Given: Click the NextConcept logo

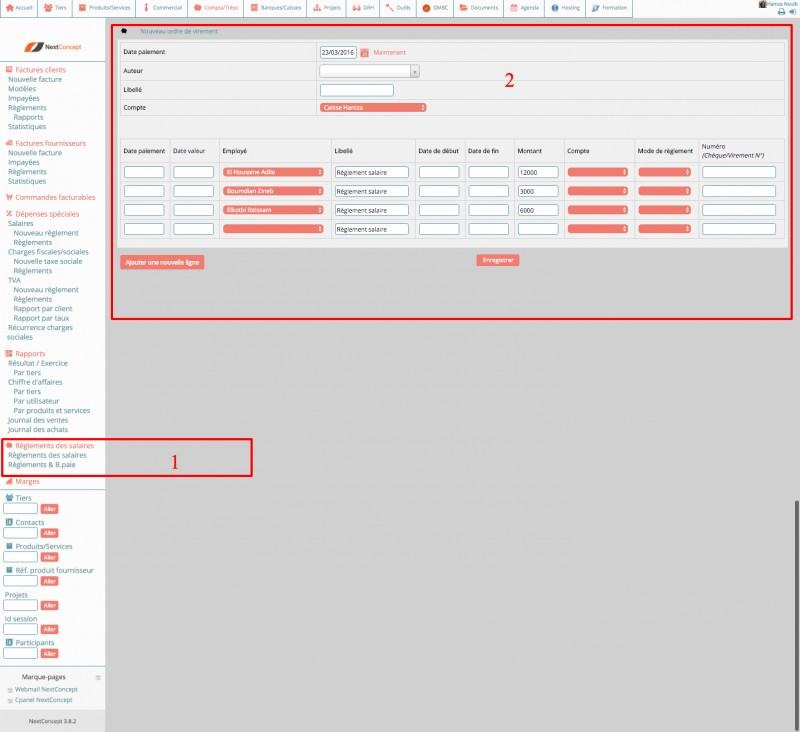Looking at the screenshot, I should pos(52,48).
